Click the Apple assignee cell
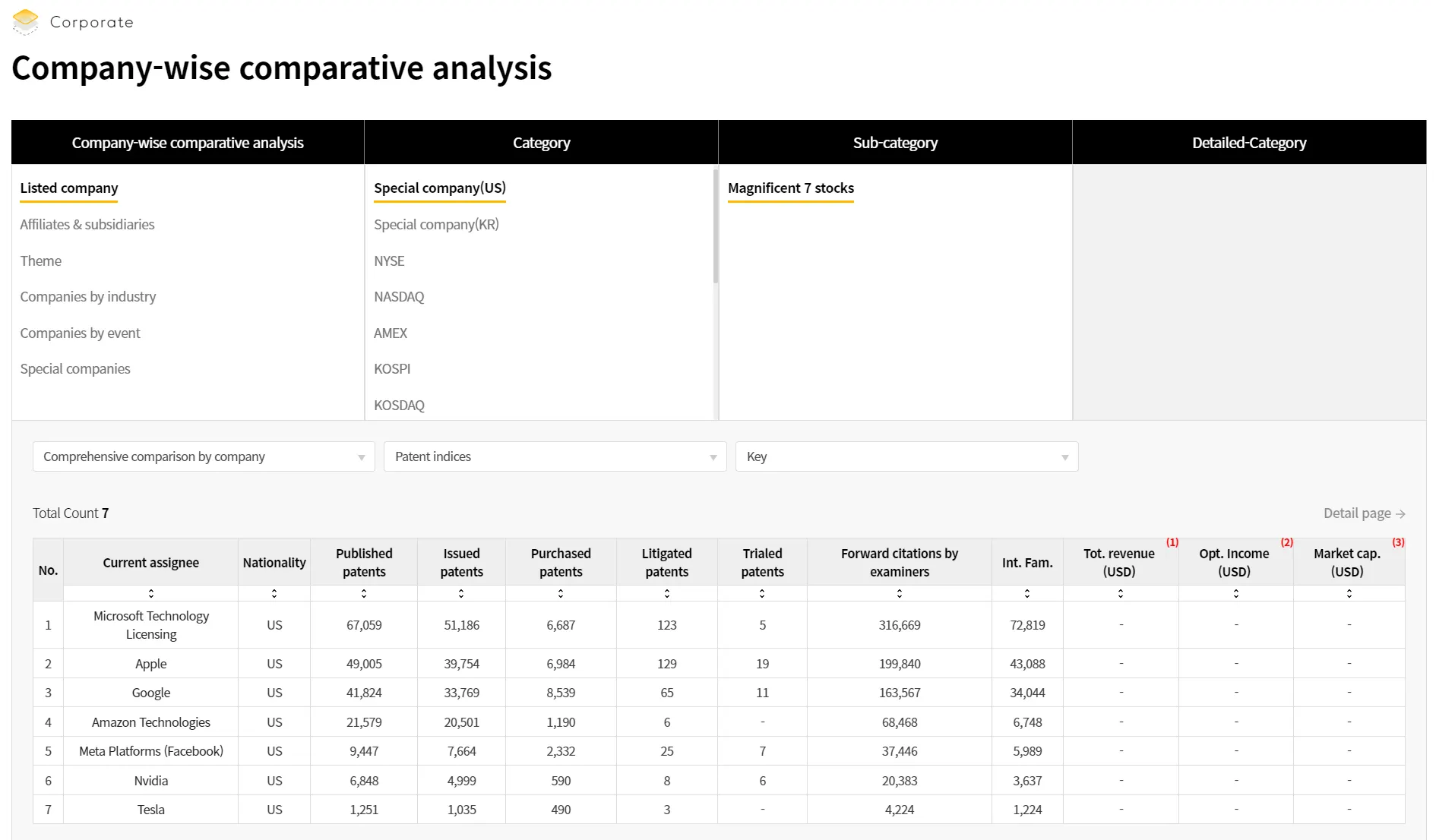Screen dimensions: 1436x840 click(x=151, y=664)
